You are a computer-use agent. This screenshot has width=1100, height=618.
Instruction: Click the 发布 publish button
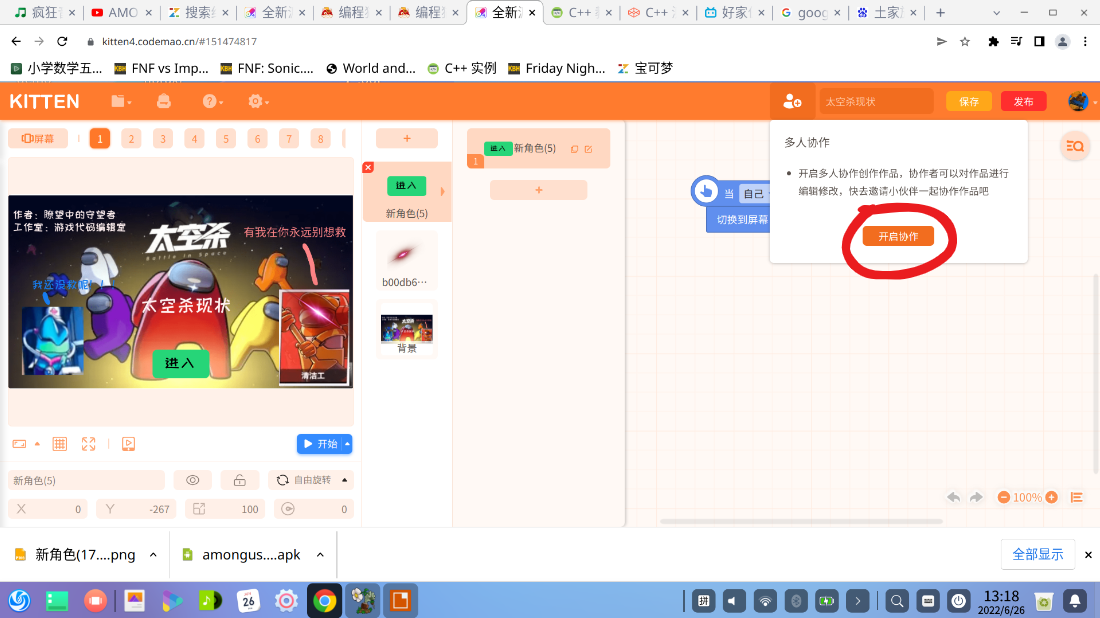[x=1024, y=102]
